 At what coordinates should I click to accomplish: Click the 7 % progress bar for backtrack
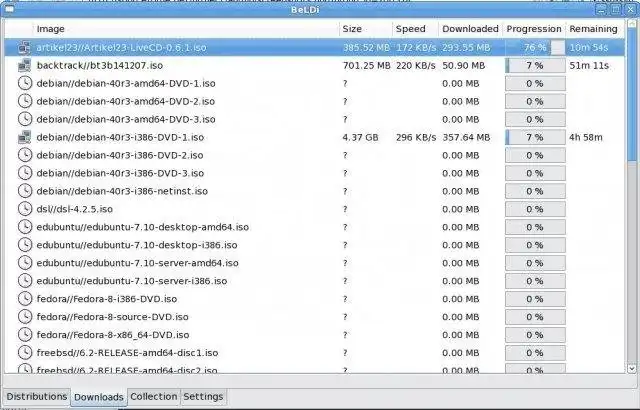535,66
